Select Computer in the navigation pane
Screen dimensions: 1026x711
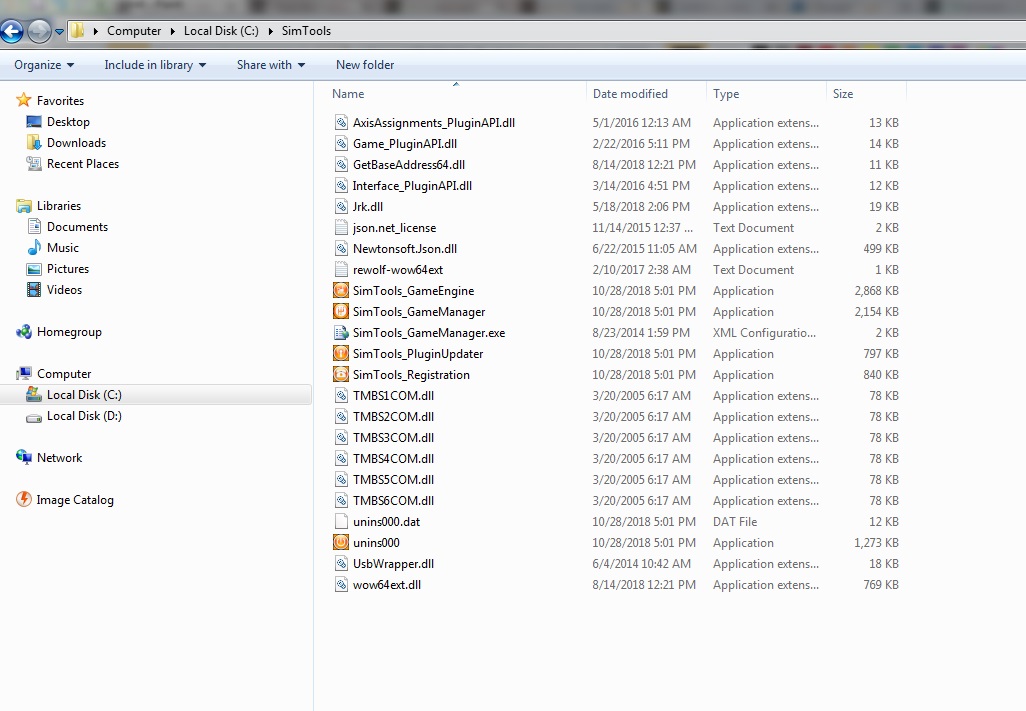point(64,373)
